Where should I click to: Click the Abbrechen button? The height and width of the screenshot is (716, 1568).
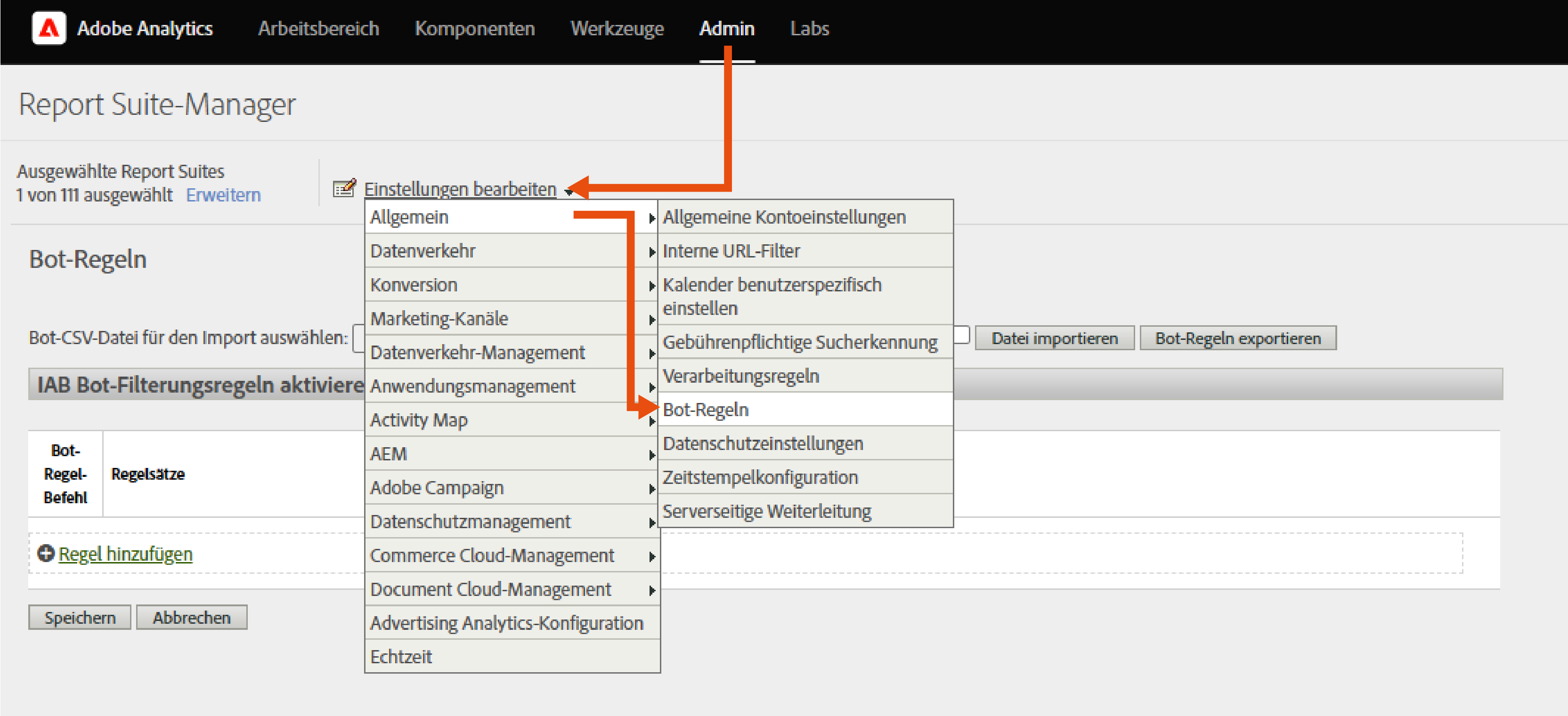pyautogui.click(x=191, y=617)
